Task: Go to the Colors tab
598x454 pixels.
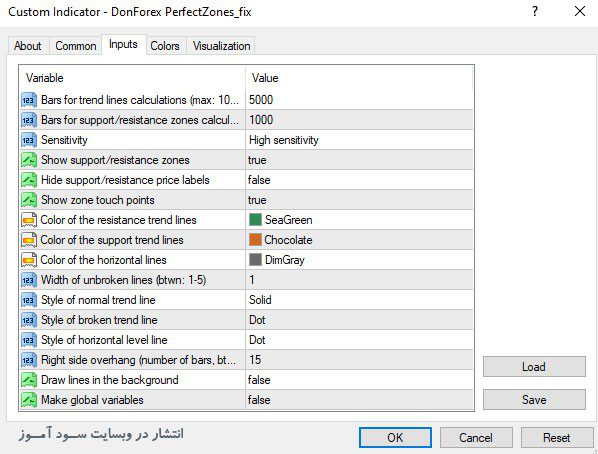Action: click(x=165, y=46)
